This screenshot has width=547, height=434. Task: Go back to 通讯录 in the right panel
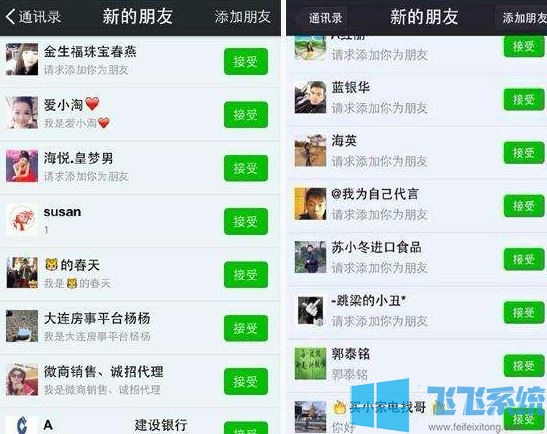325,18
